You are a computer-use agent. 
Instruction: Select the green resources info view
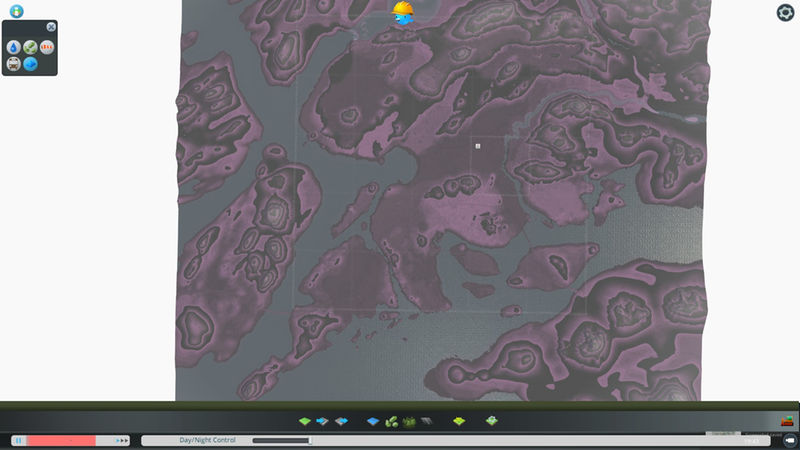tap(30, 47)
